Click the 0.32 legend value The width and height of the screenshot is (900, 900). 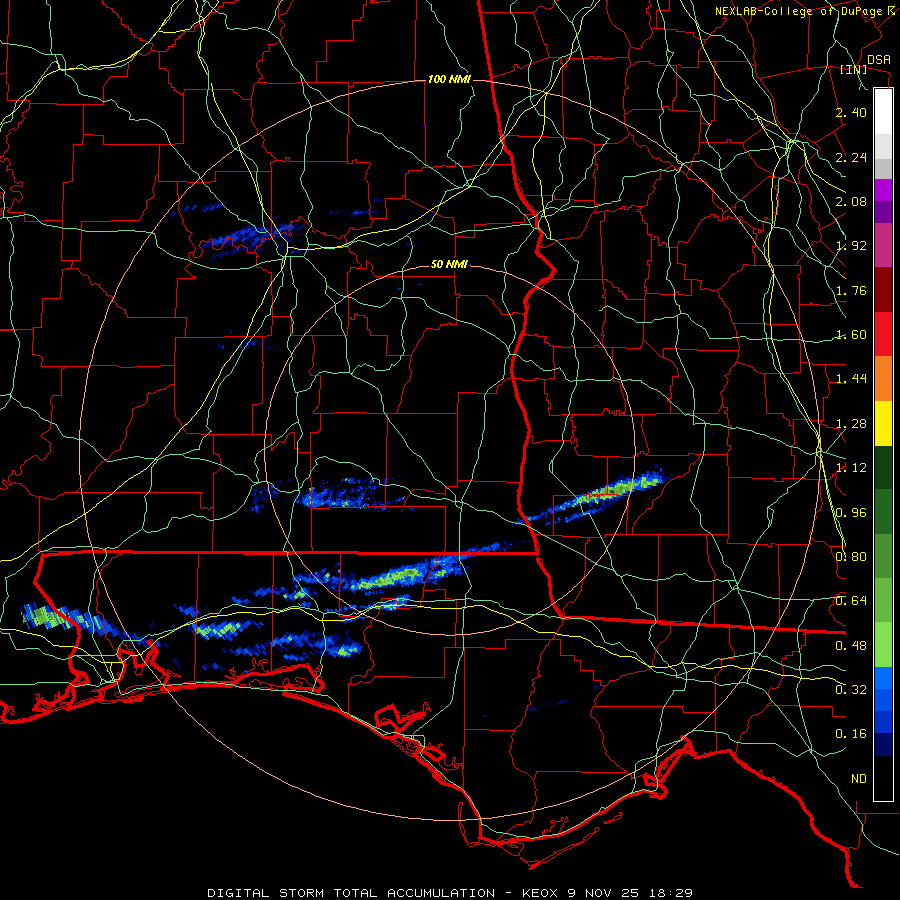(x=851, y=690)
